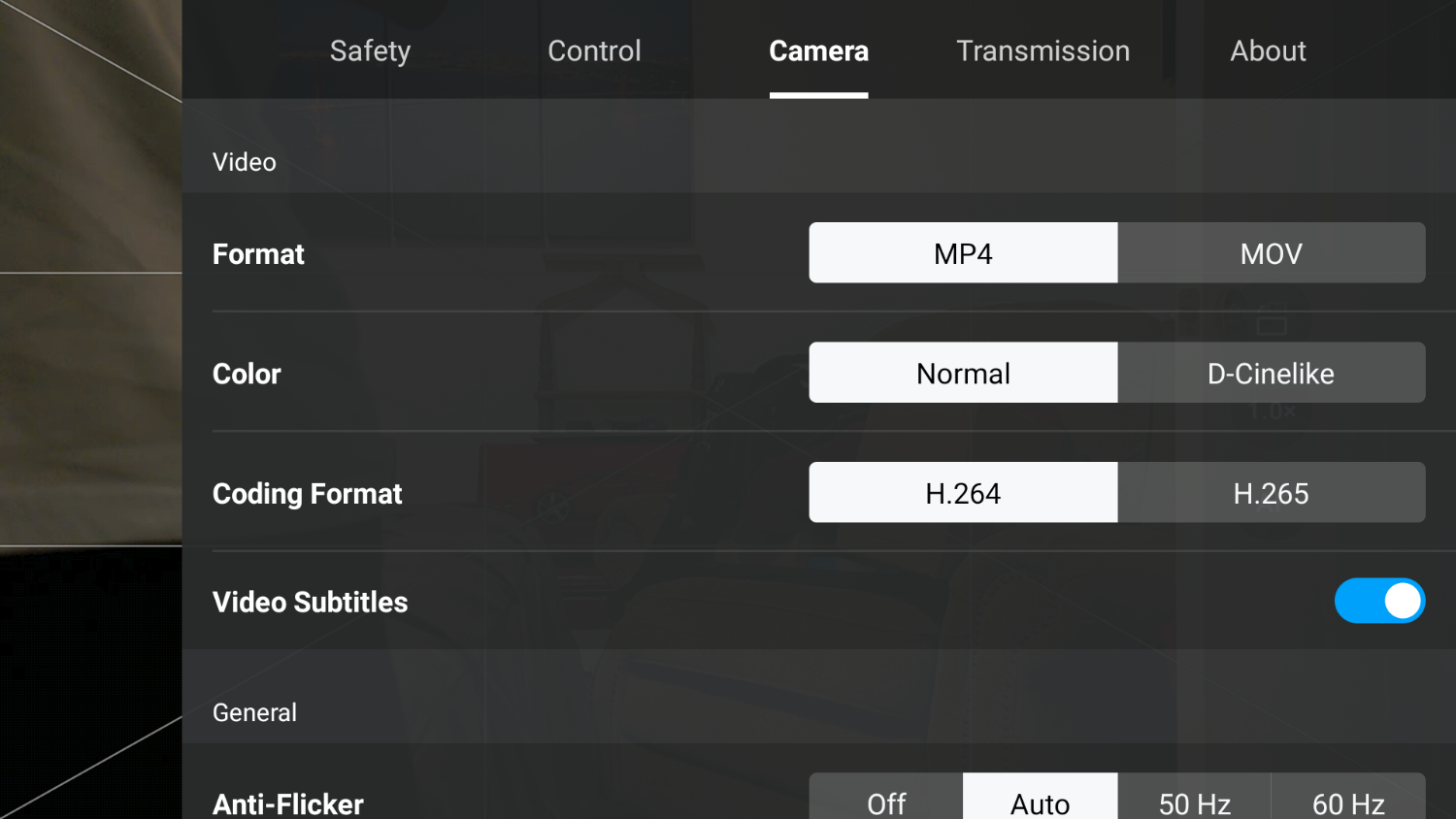Select MP4 as video format
This screenshot has height=819, width=1456.
pos(963,252)
